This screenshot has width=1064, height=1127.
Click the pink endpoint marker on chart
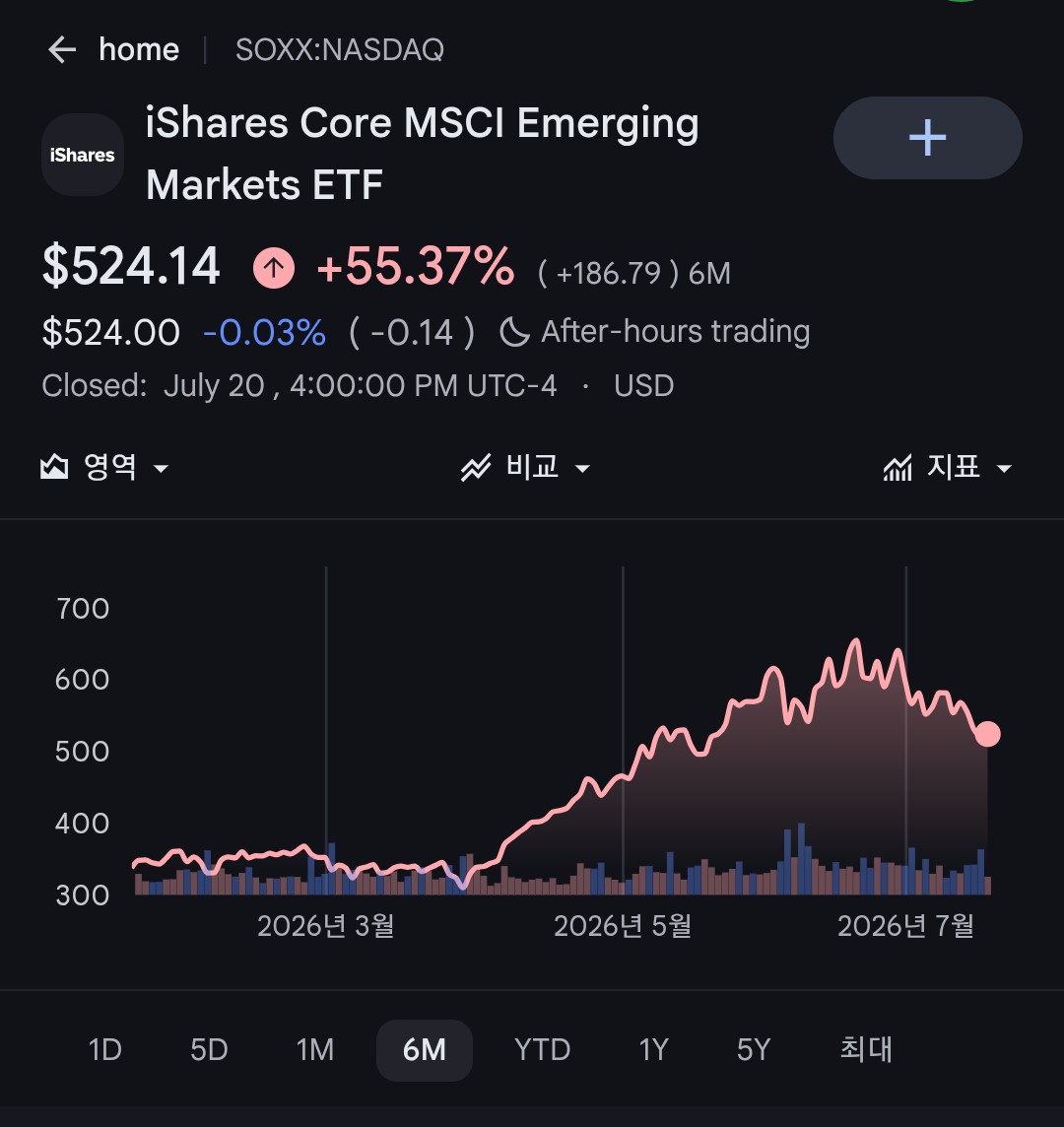point(988,734)
